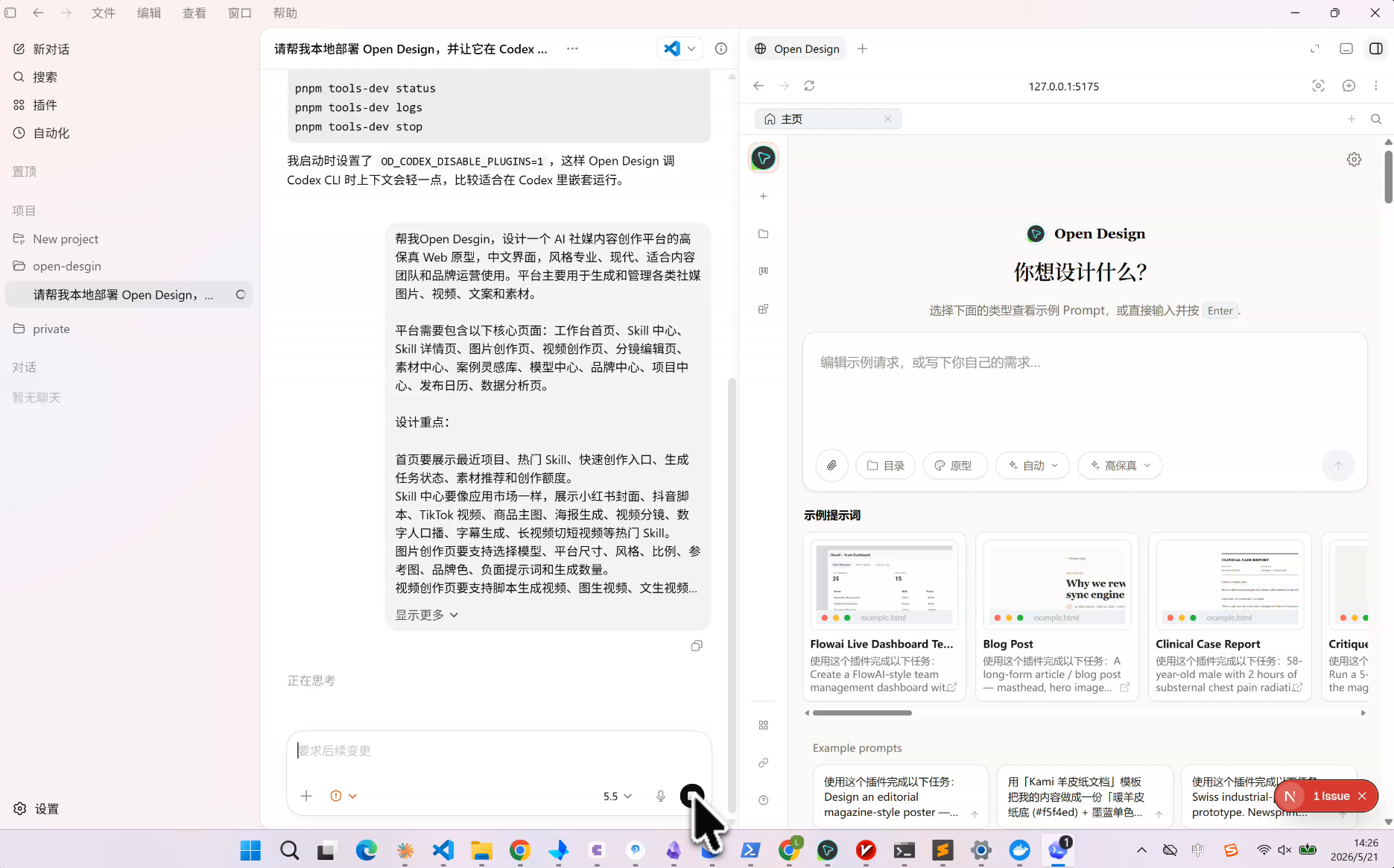Open the 文件 menu

click(x=104, y=13)
